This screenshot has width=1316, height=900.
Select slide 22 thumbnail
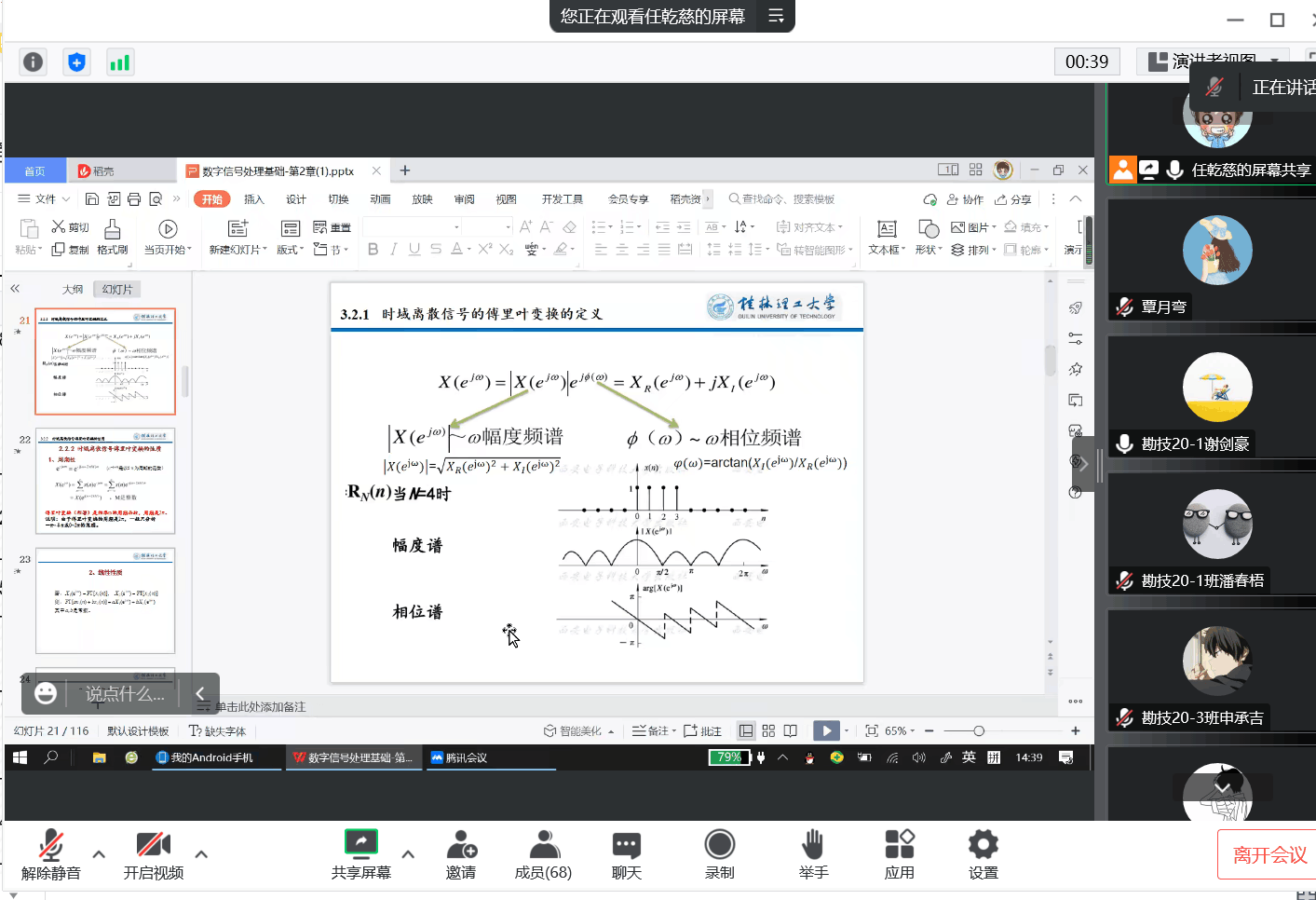click(105, 481)
